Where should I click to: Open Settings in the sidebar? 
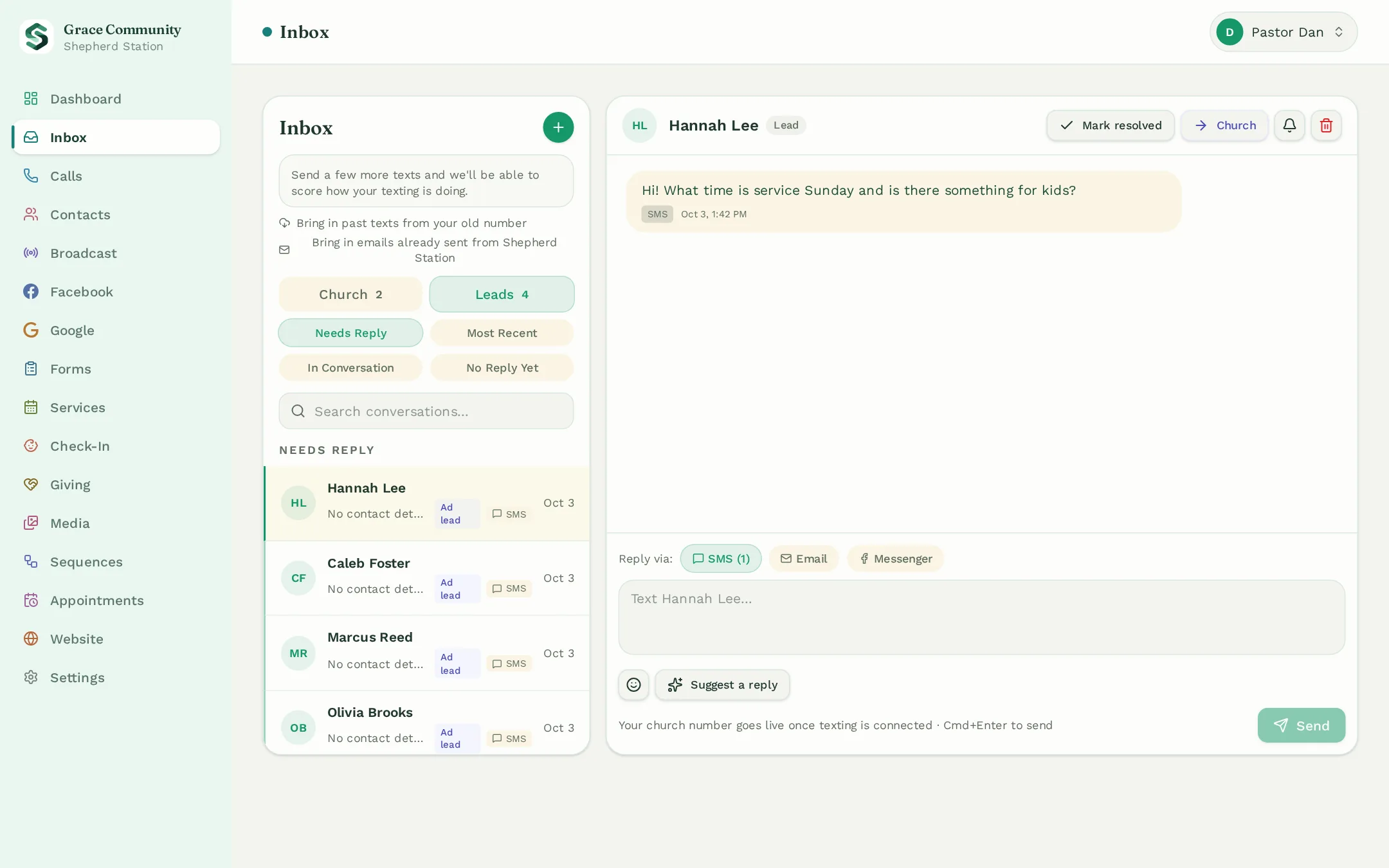click(x=116, y=677)
